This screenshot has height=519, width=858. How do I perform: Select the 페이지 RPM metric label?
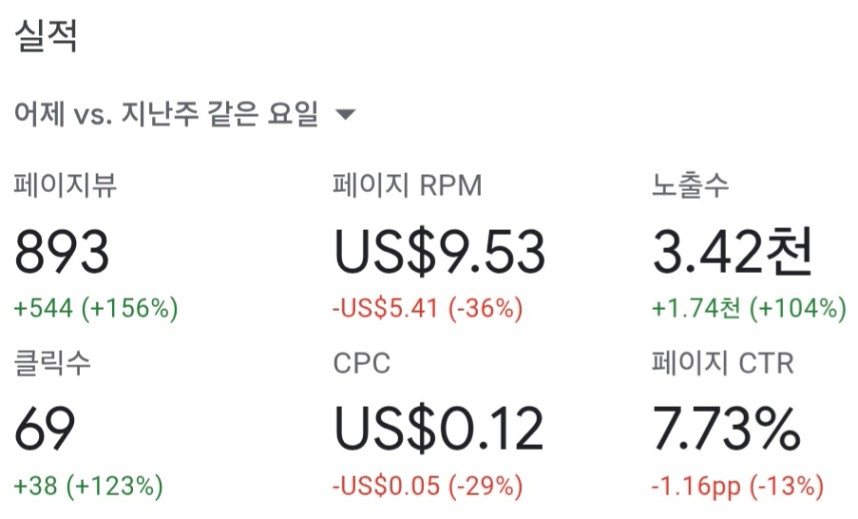(x=408, y=184)
